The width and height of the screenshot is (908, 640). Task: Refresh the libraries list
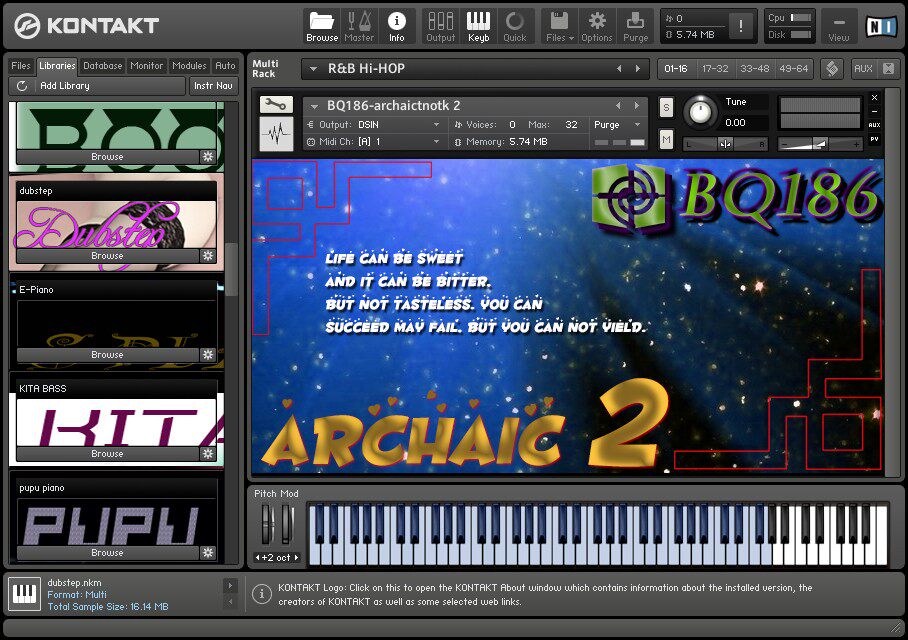(22, 86)
